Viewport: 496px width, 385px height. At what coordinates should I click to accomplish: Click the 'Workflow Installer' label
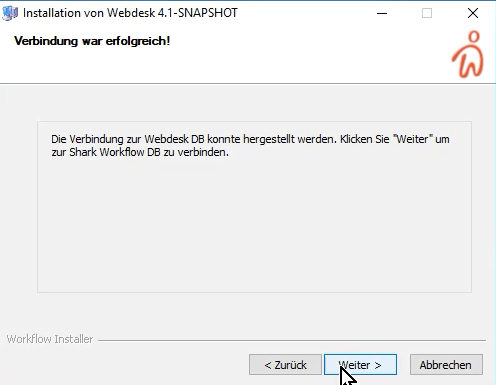(x=50, y=339)
